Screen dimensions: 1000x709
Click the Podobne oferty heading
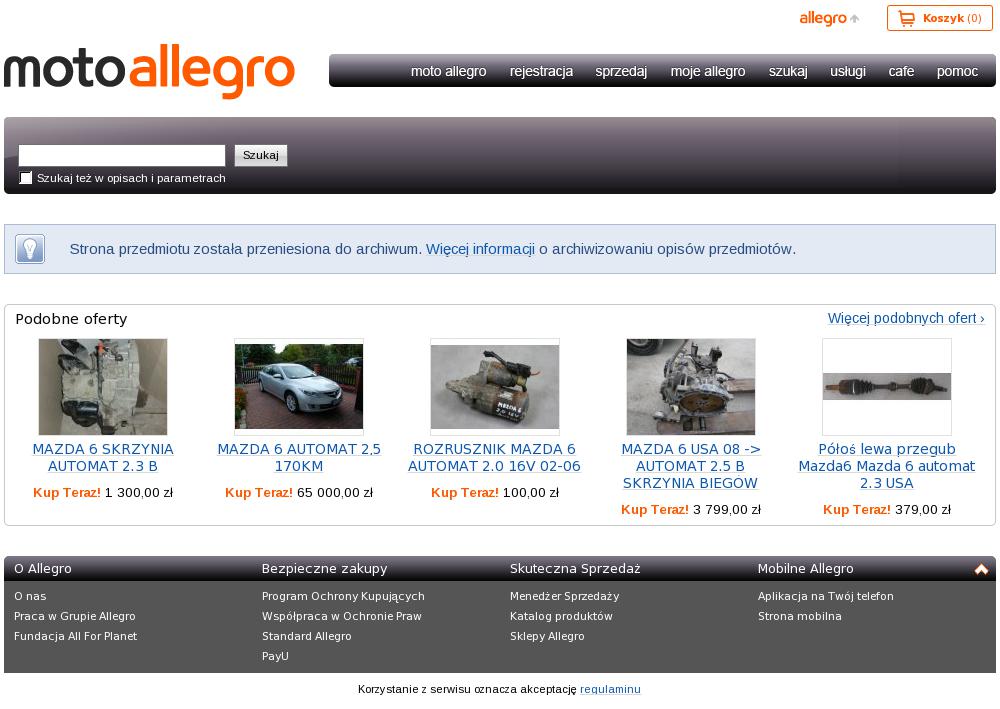coord(71,319)
